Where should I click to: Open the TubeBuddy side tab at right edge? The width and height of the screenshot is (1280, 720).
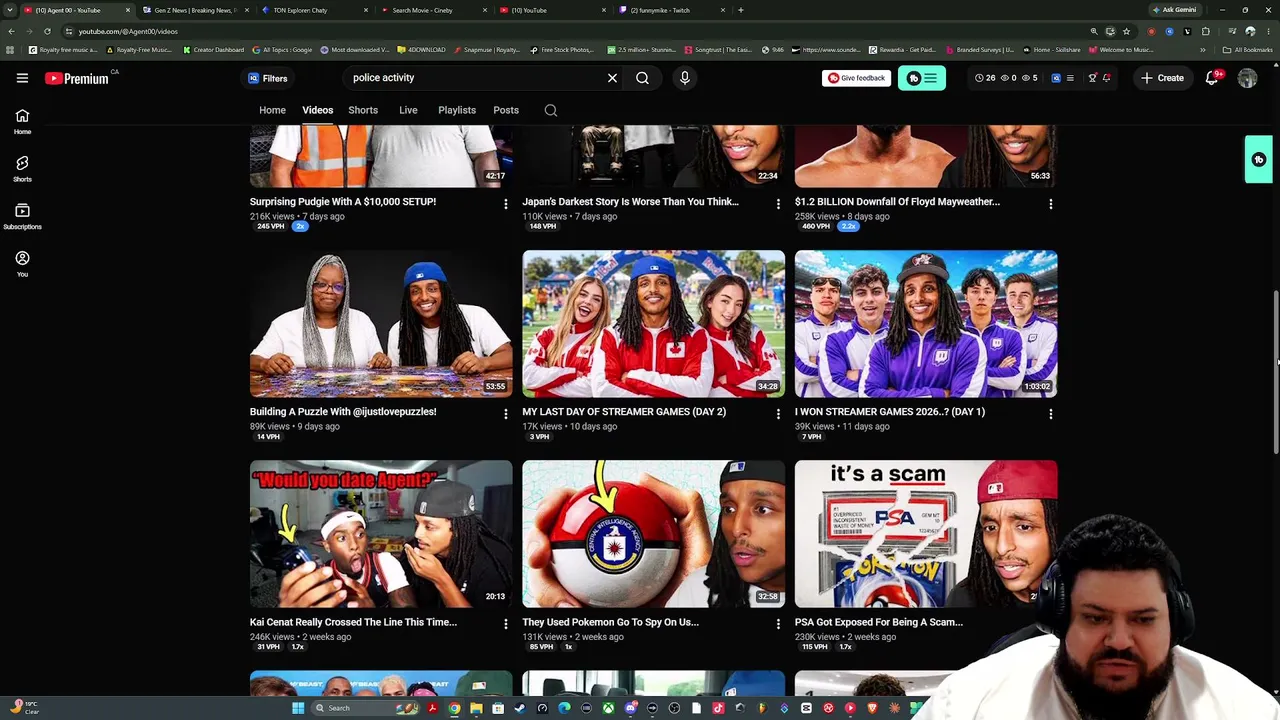tap(1258, 160)
